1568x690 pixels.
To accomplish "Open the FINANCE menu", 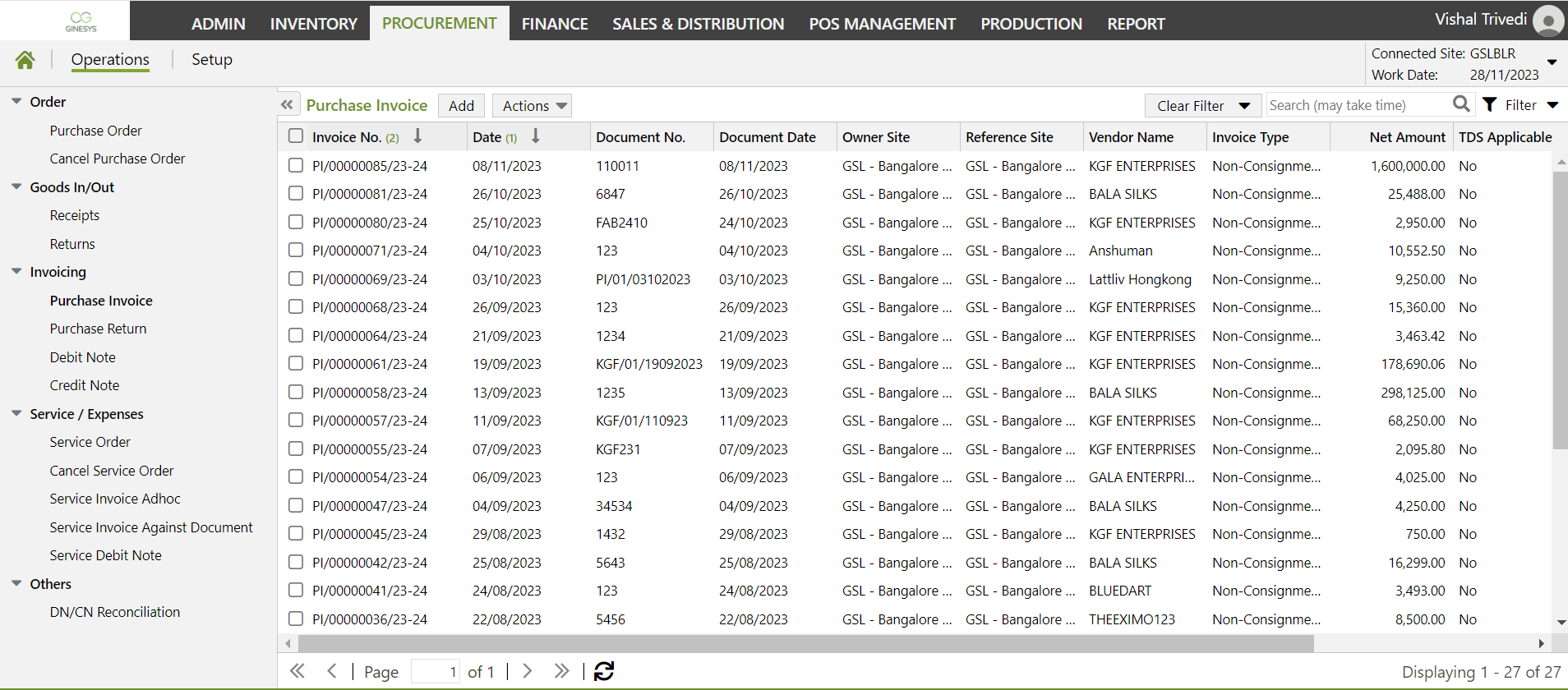I will tap(555, 24).
